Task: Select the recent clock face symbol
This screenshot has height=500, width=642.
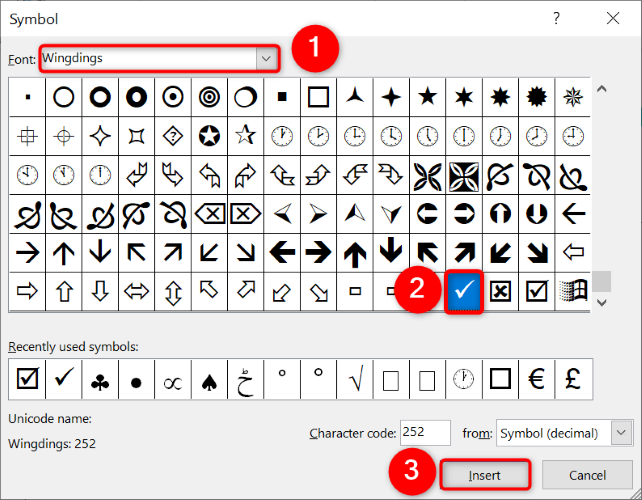Action: point(464,379)
